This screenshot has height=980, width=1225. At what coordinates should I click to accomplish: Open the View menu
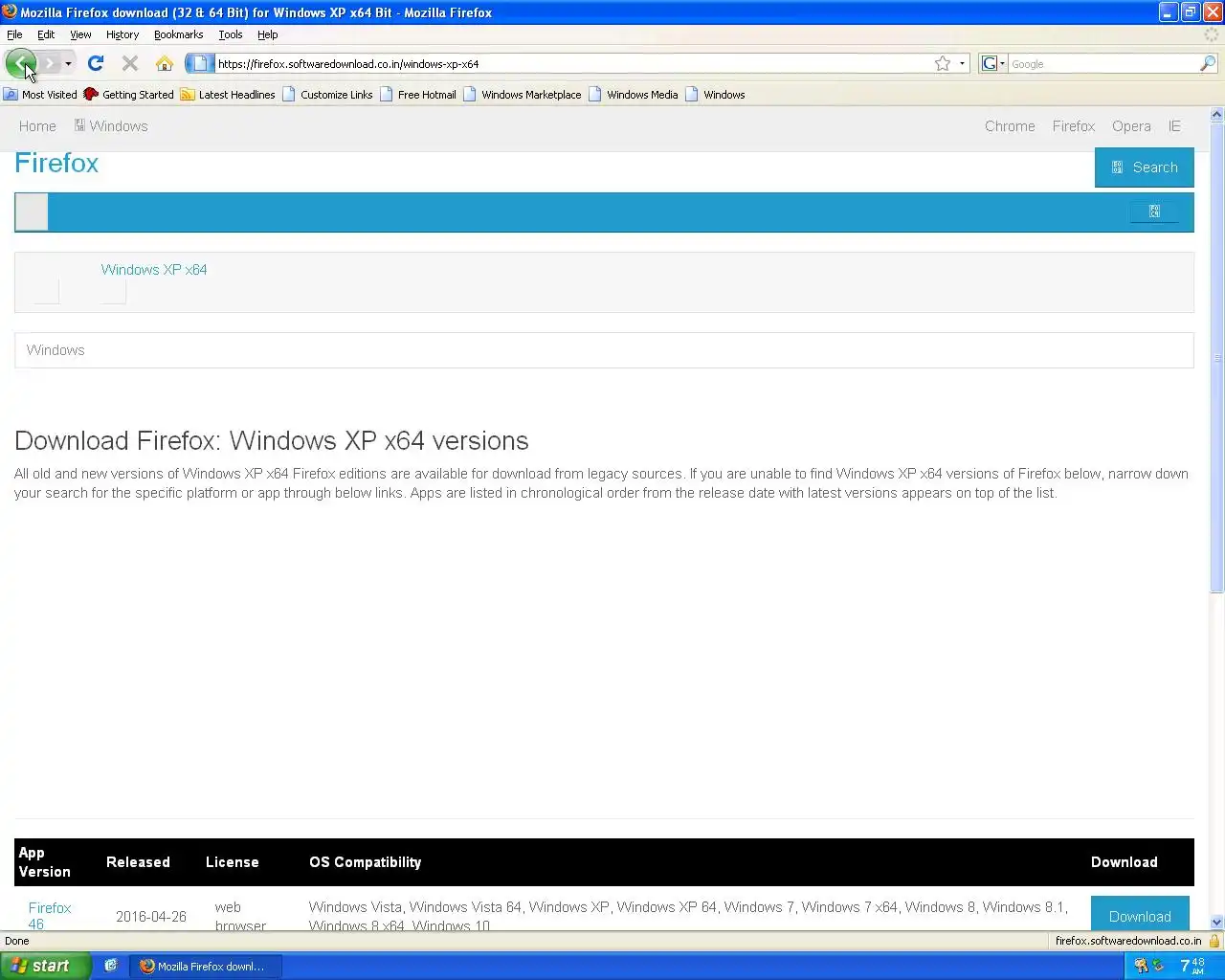pyautogui.click(x=80, y=34)
